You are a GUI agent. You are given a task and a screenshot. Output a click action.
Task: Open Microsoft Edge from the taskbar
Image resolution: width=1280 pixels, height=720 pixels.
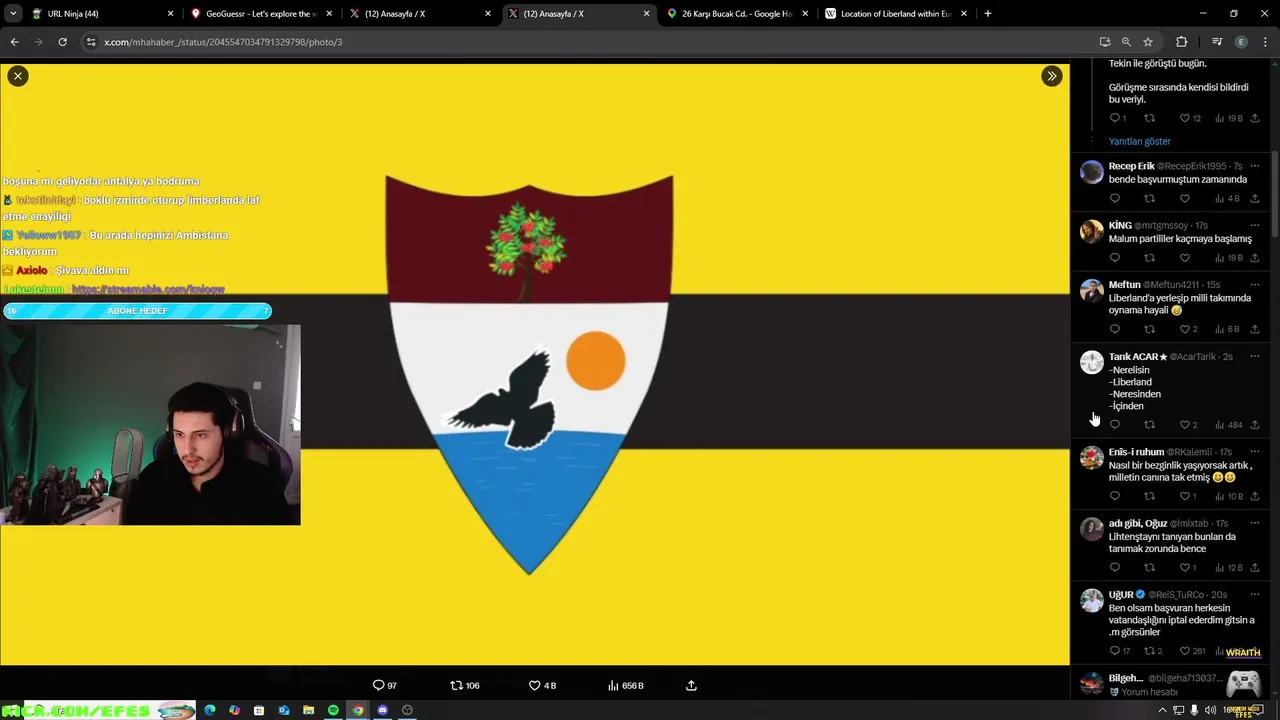209,710
